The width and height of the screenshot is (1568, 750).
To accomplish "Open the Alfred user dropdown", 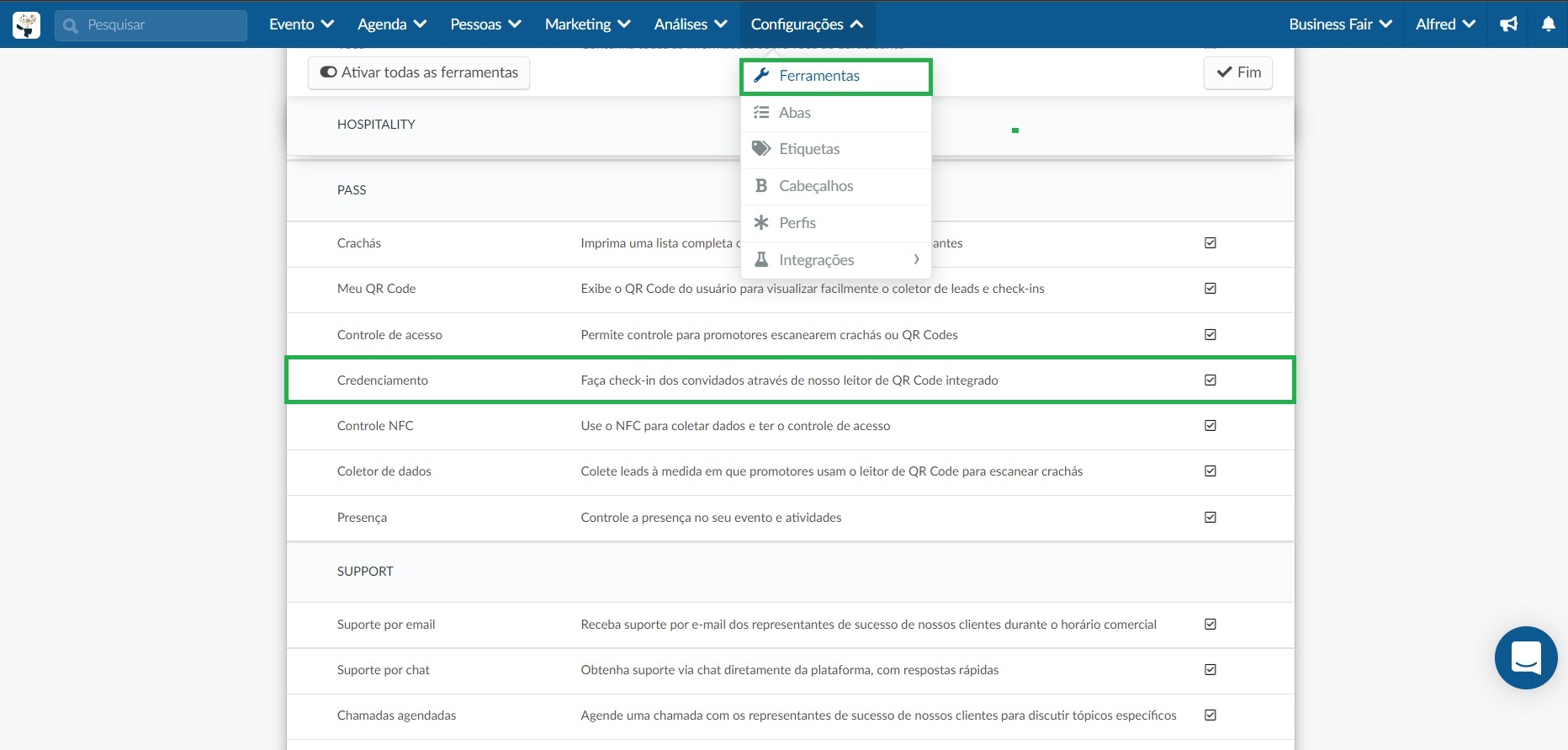I will click(1445, 24).
